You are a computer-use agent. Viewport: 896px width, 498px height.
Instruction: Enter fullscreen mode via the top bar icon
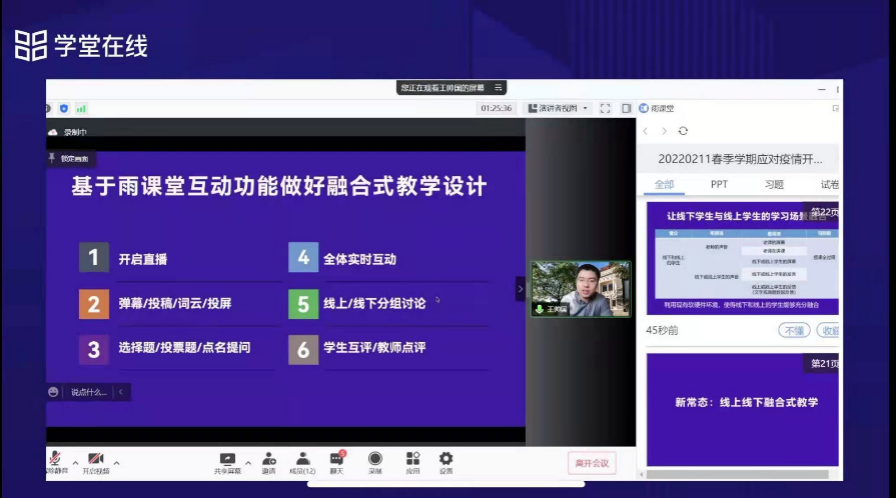(605, 108)
